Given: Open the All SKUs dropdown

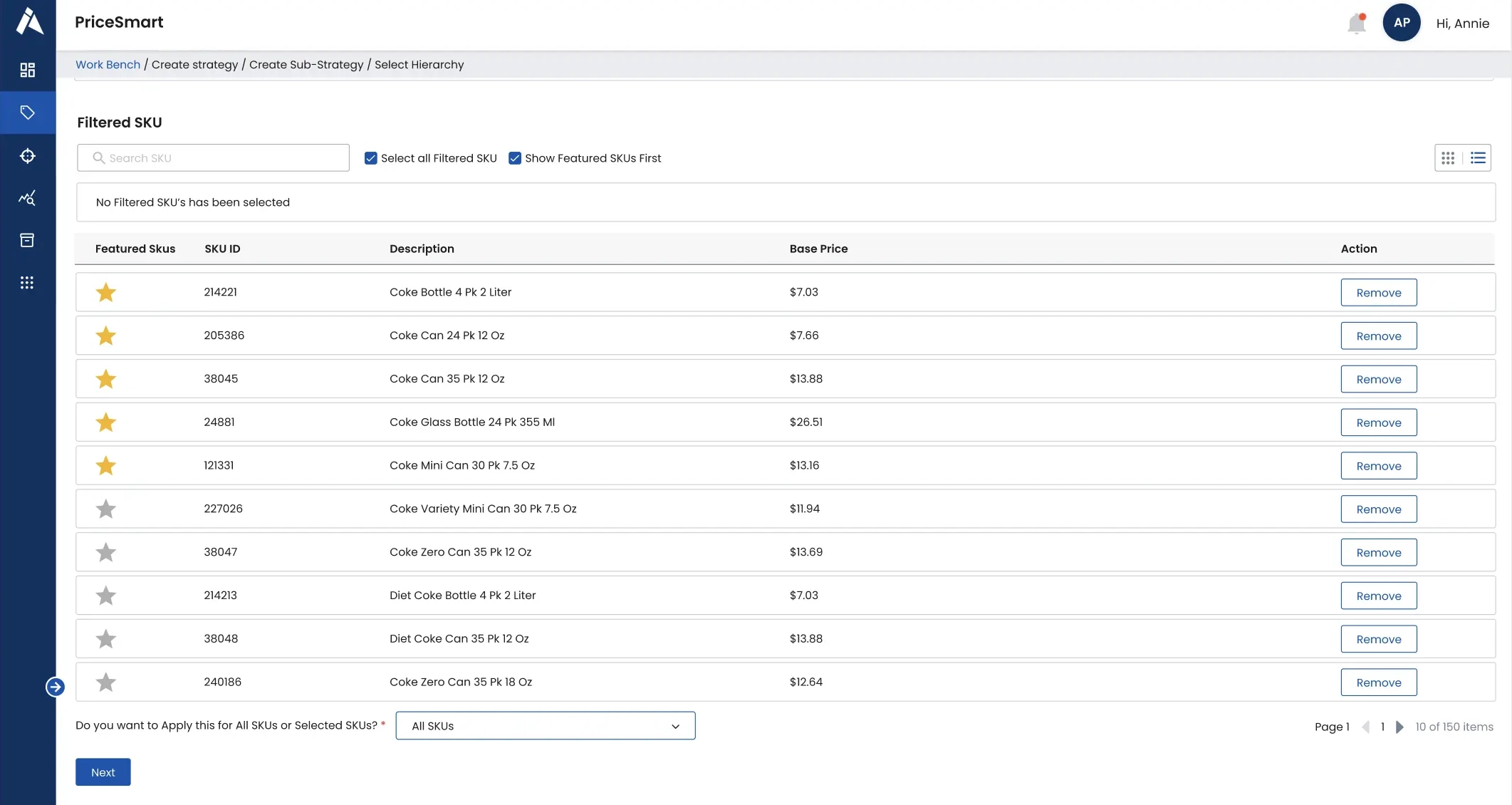Looking at the screenshot, I should 546,726.
